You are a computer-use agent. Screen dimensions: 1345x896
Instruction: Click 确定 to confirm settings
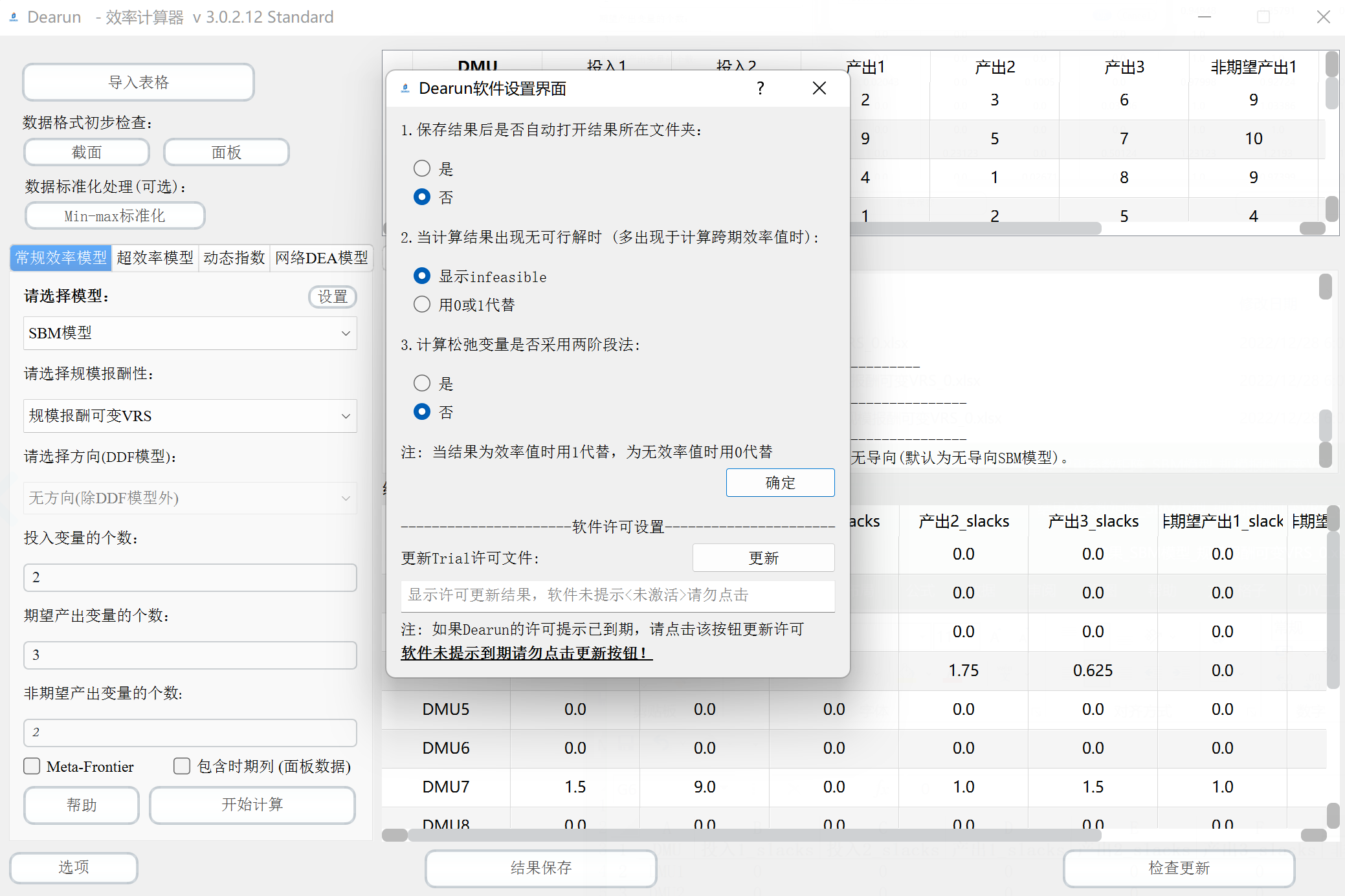(780, 483)
